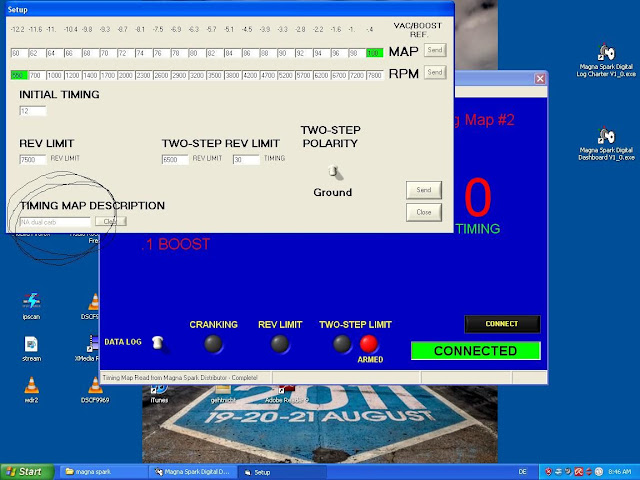
Task: Open Magna Spark Digital Log Charter desktop icon
Action: pos(606,60)
